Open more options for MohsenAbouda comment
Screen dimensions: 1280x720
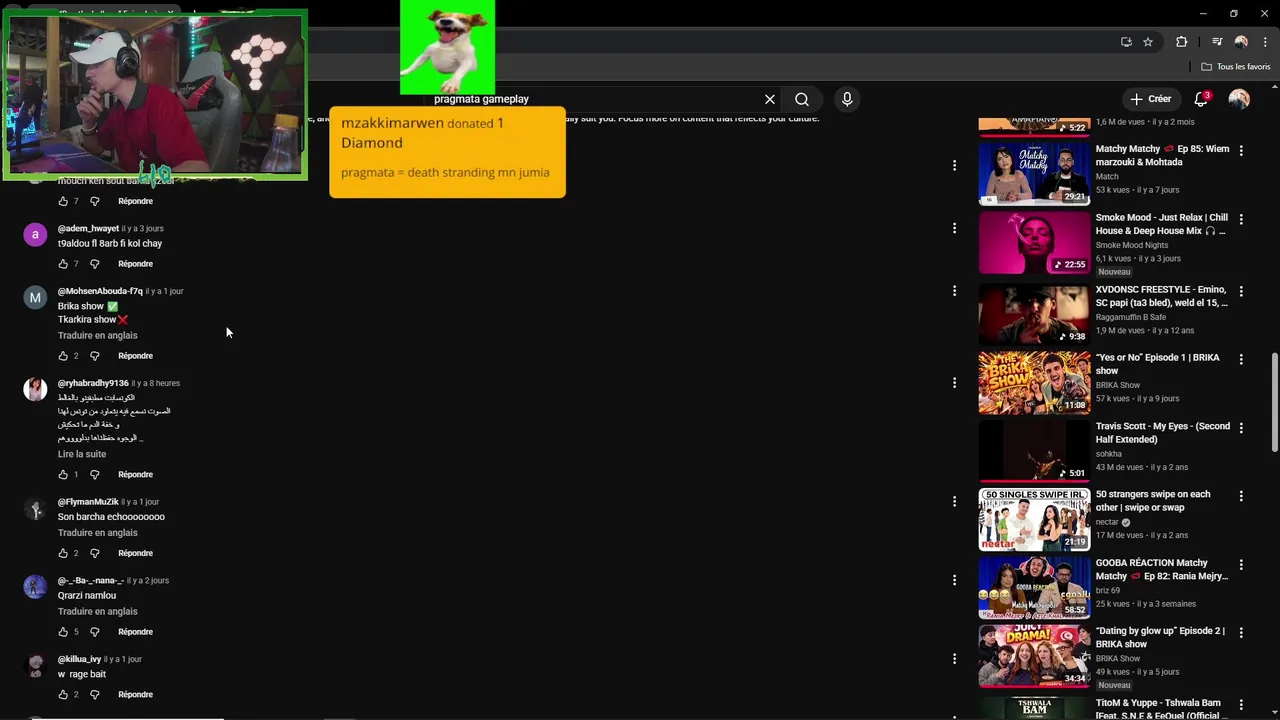coord(954,291)
